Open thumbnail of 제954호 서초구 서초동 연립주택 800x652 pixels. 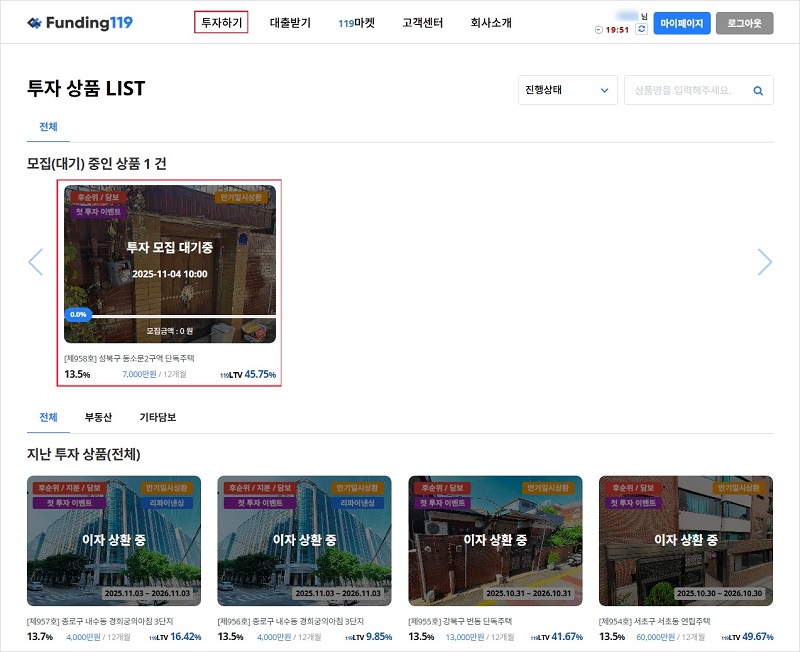[686, 541]
